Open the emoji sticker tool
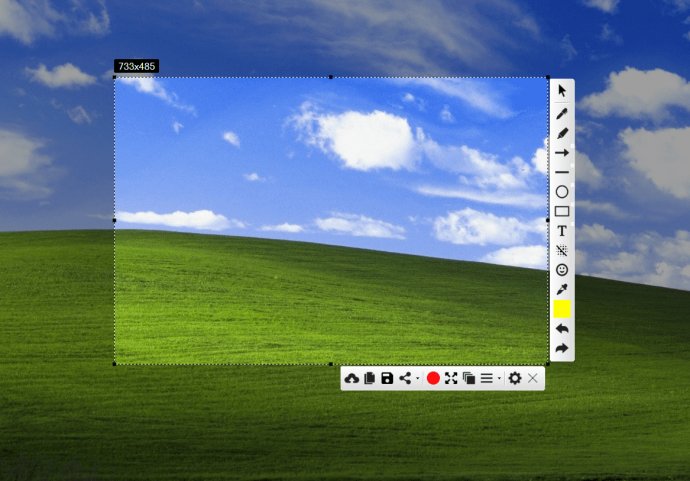690x481 pixels. [x=562, y=270]
